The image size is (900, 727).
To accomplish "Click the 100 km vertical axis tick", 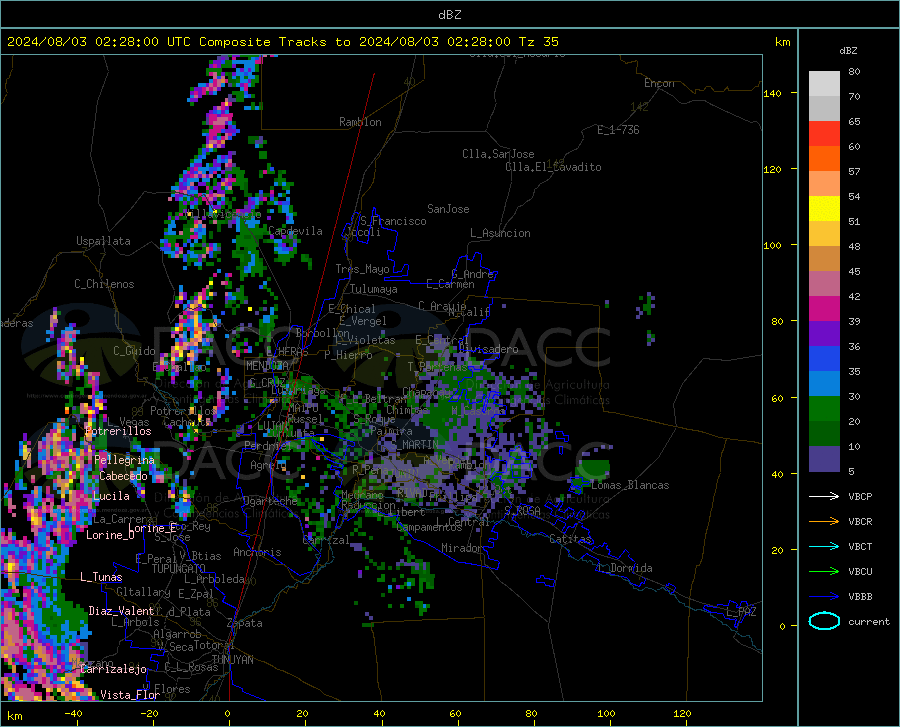I will click(x=772, y=245).
